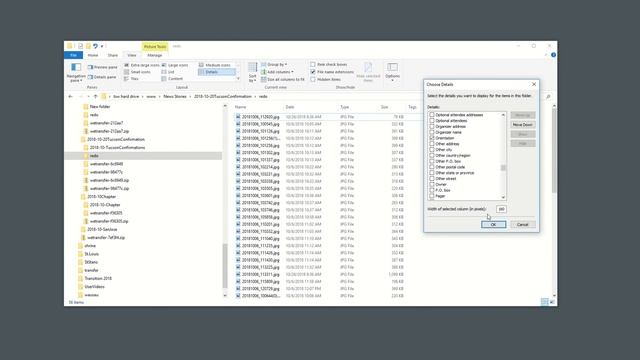The height and width of the screenshot is (360, 640).
Task: Click the Name column header
Action: point(240,107)
